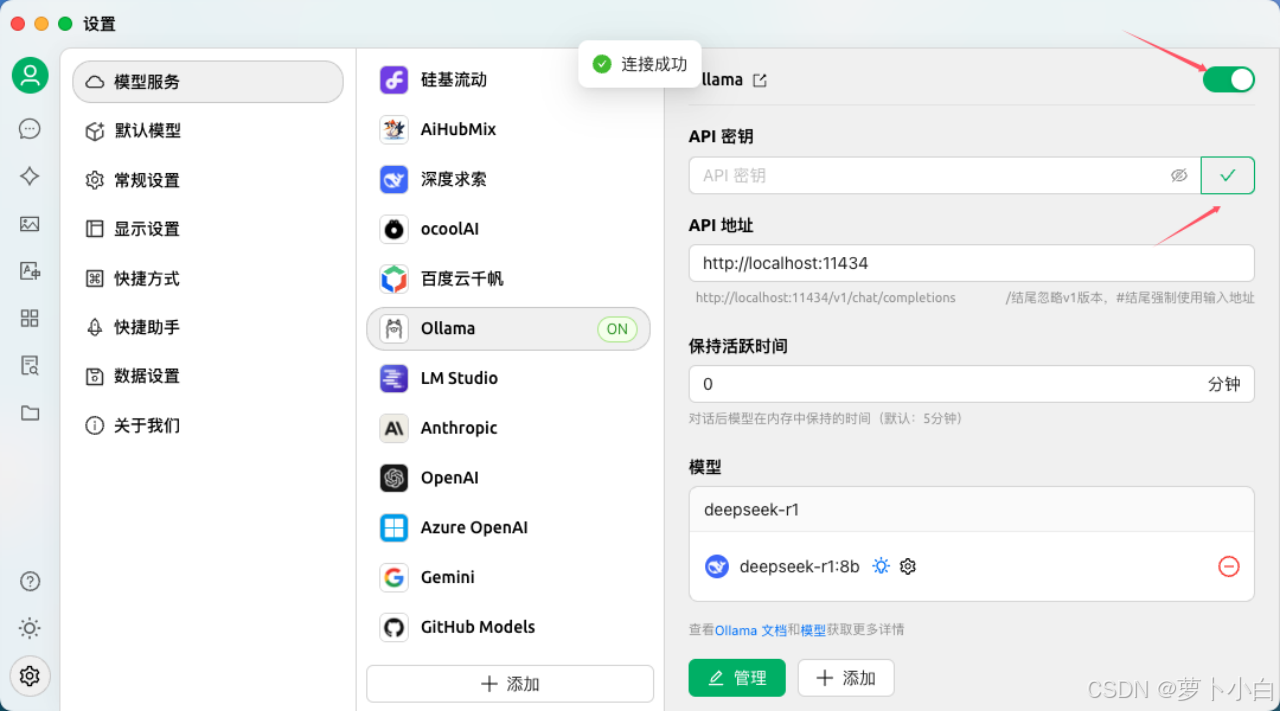Select 数据设置 settings menu

click(x=208, y=376)
